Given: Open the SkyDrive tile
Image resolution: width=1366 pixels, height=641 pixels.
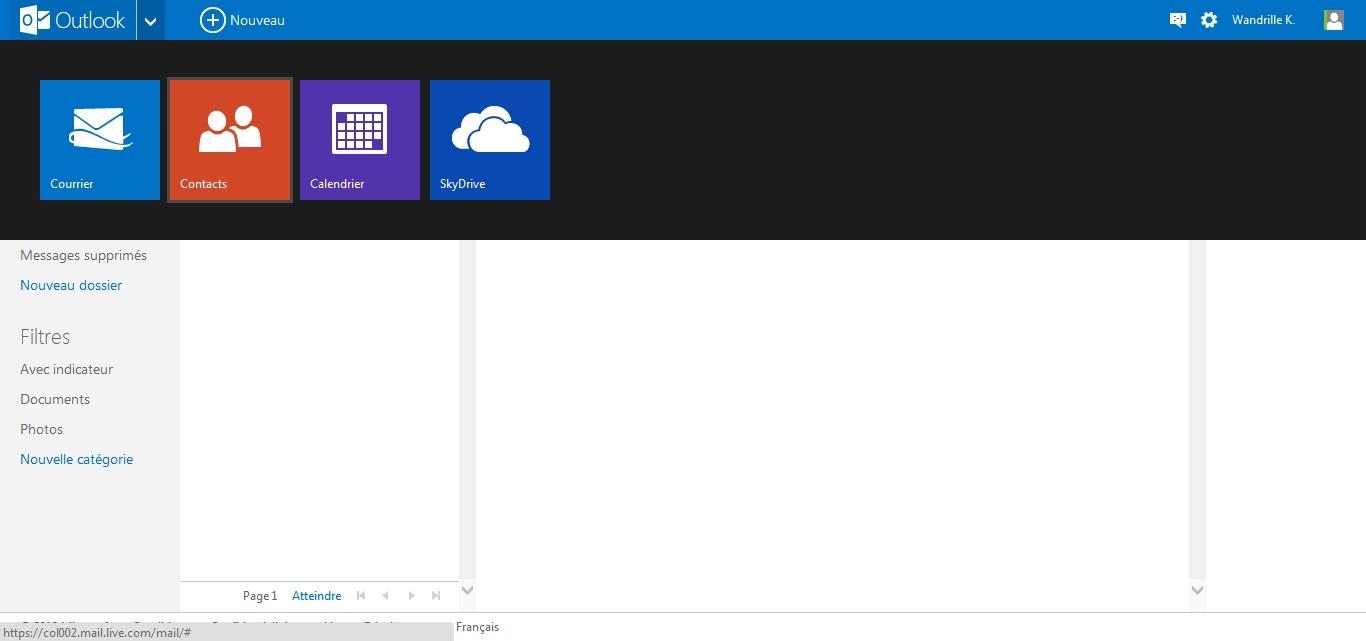Looking at the screenshot, I should [x=490, y=140].
